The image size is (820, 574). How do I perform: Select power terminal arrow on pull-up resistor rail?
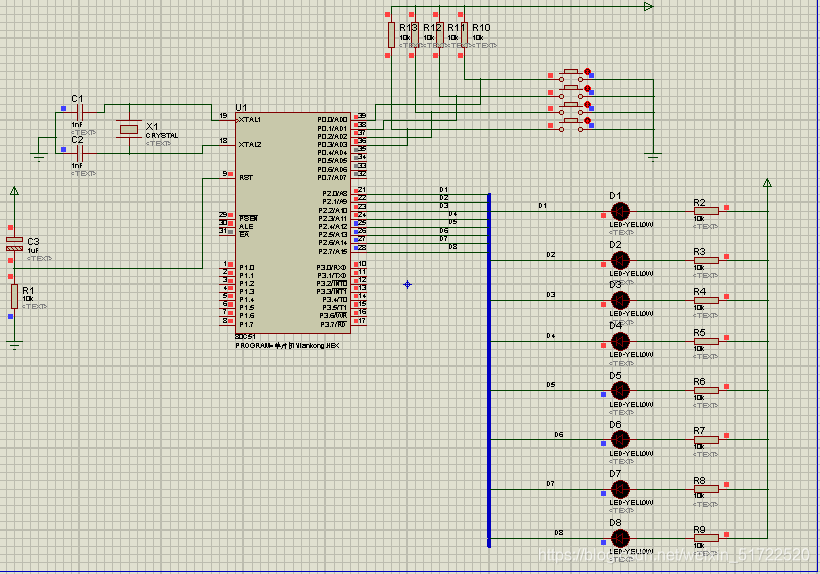pos(648,7)
